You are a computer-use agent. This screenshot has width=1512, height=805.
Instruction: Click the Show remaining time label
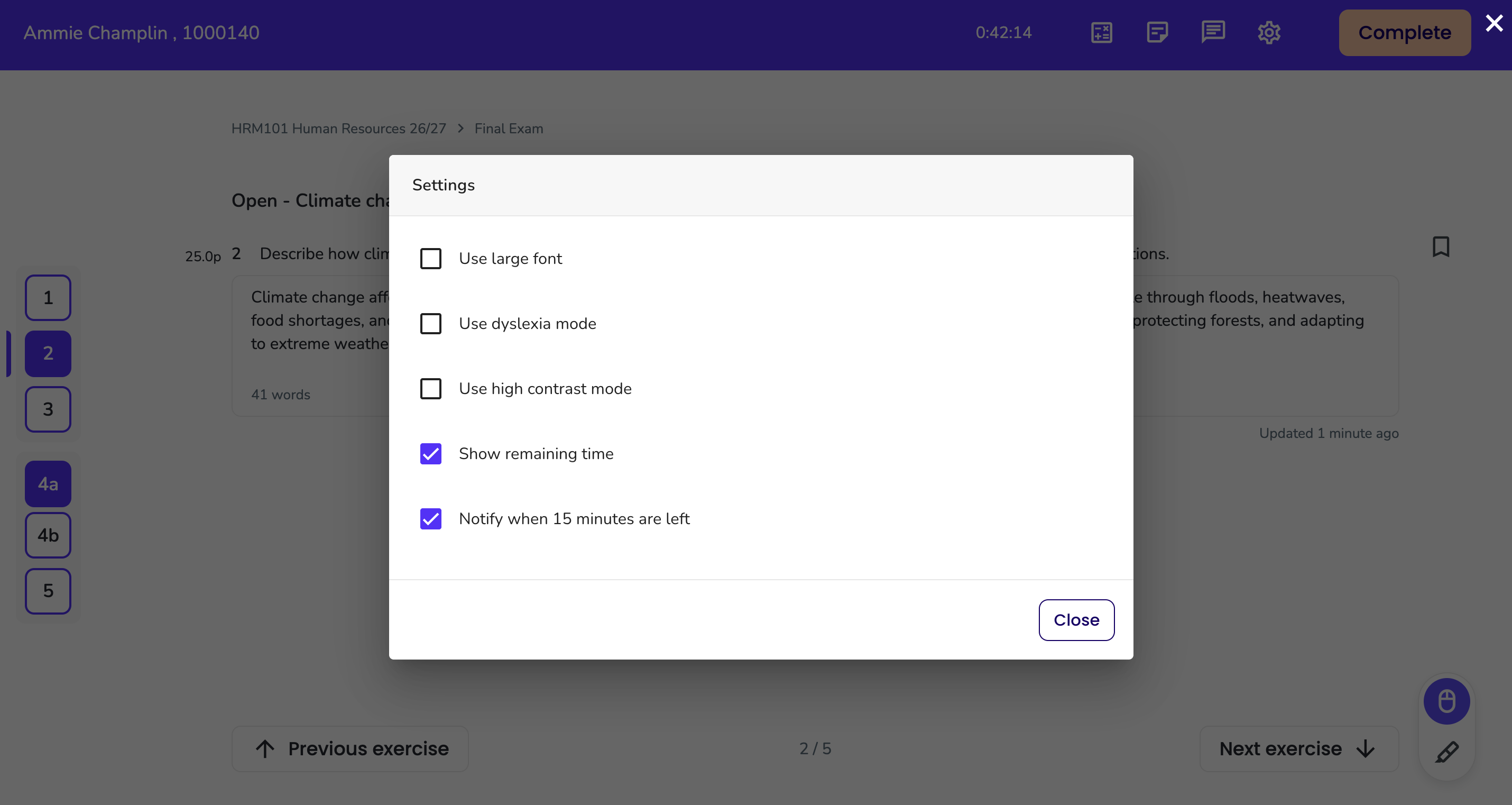tap(537, 454)
